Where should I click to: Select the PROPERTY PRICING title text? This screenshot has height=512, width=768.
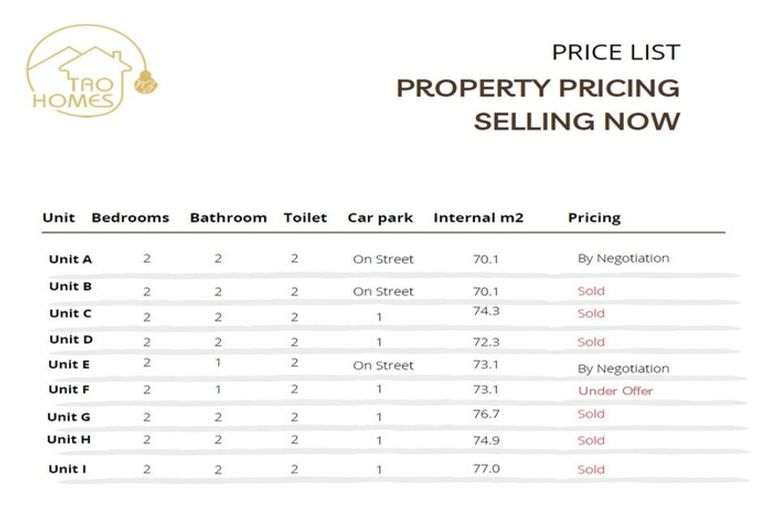tap(537, 87)
